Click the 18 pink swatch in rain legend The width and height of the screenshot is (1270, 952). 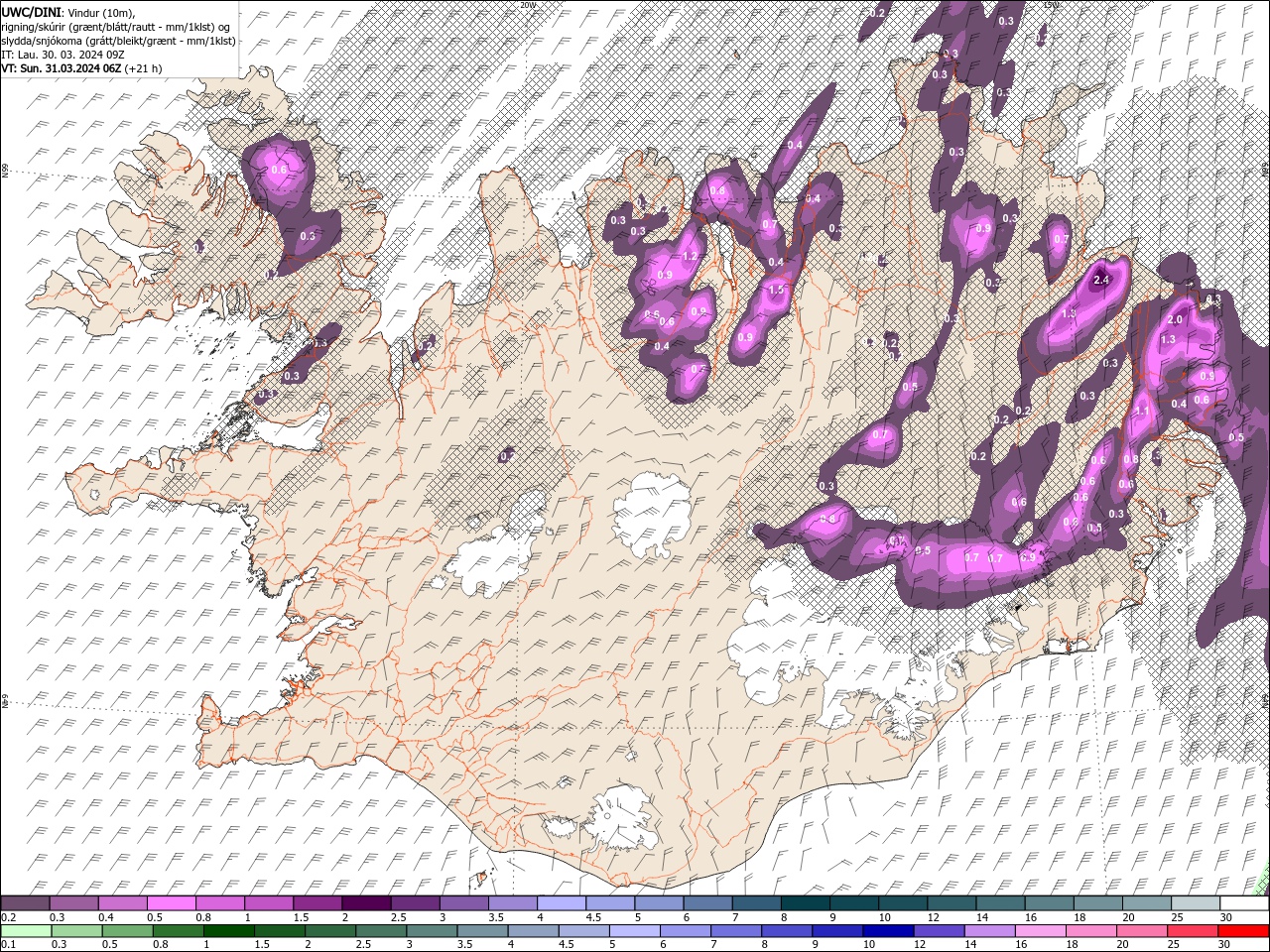tap(1089, 931)
